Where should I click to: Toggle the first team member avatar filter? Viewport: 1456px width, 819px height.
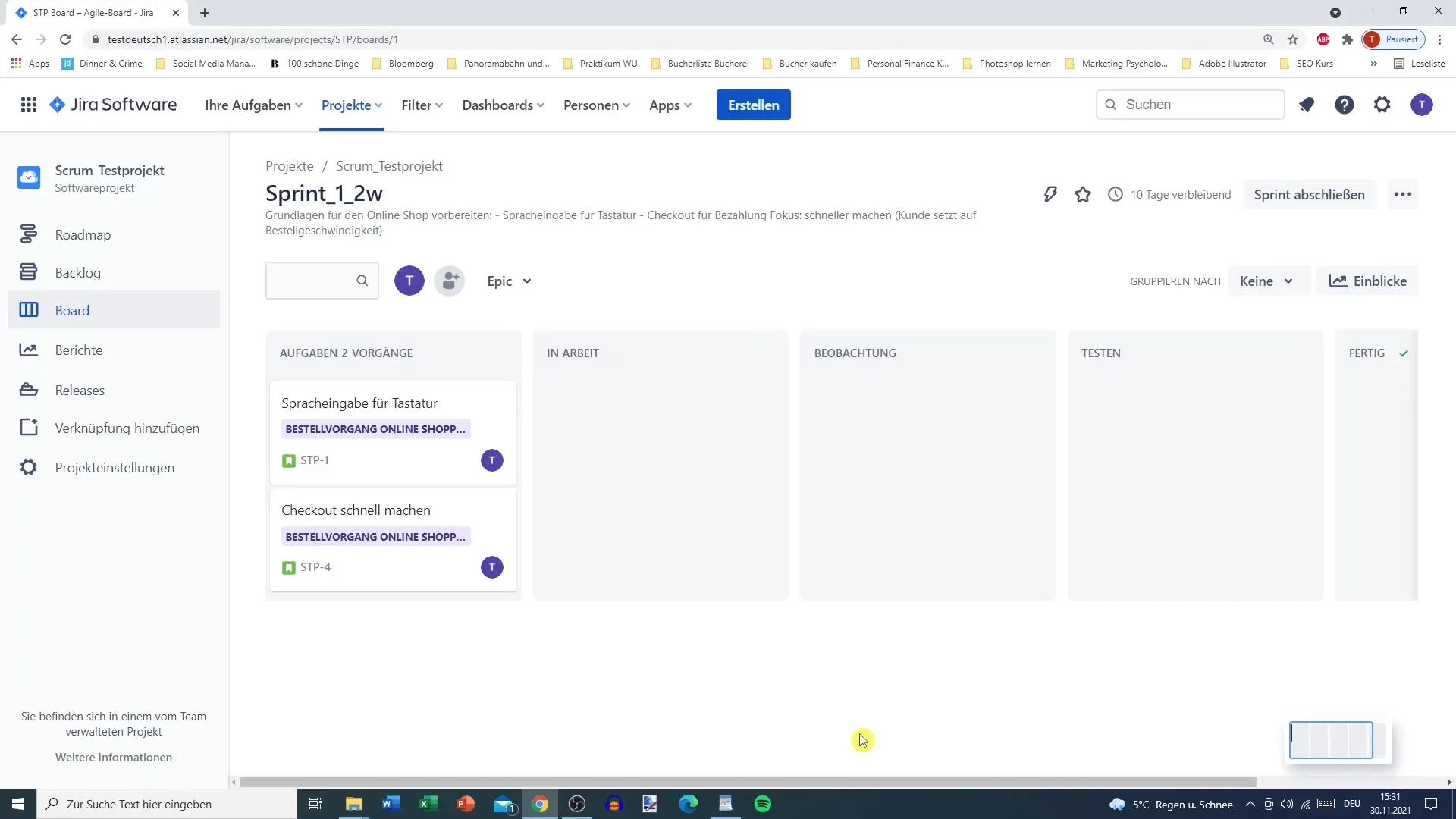point(408,281)
